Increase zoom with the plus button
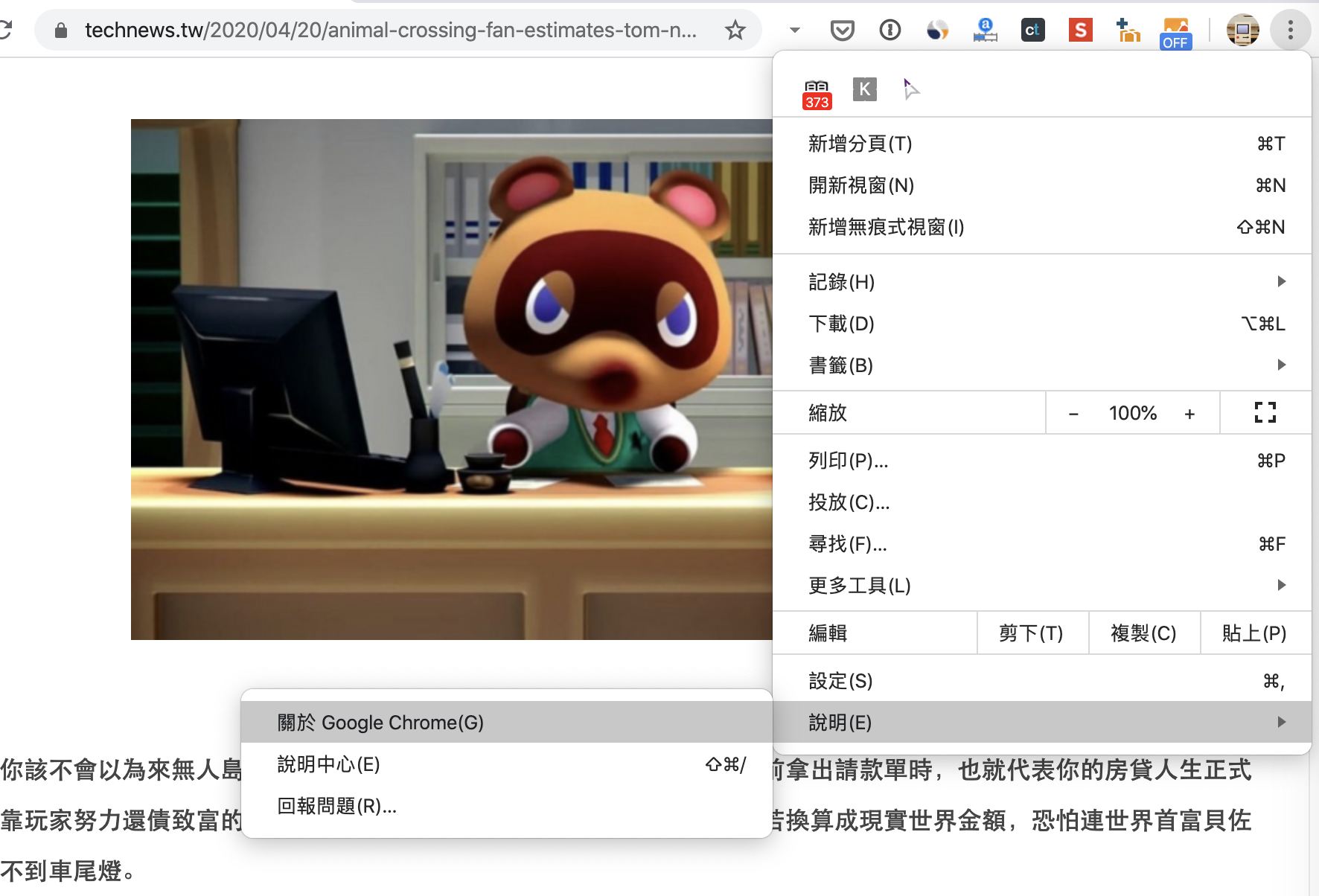The width and height of the screenshot is (1319, 896). (1189, 414)
